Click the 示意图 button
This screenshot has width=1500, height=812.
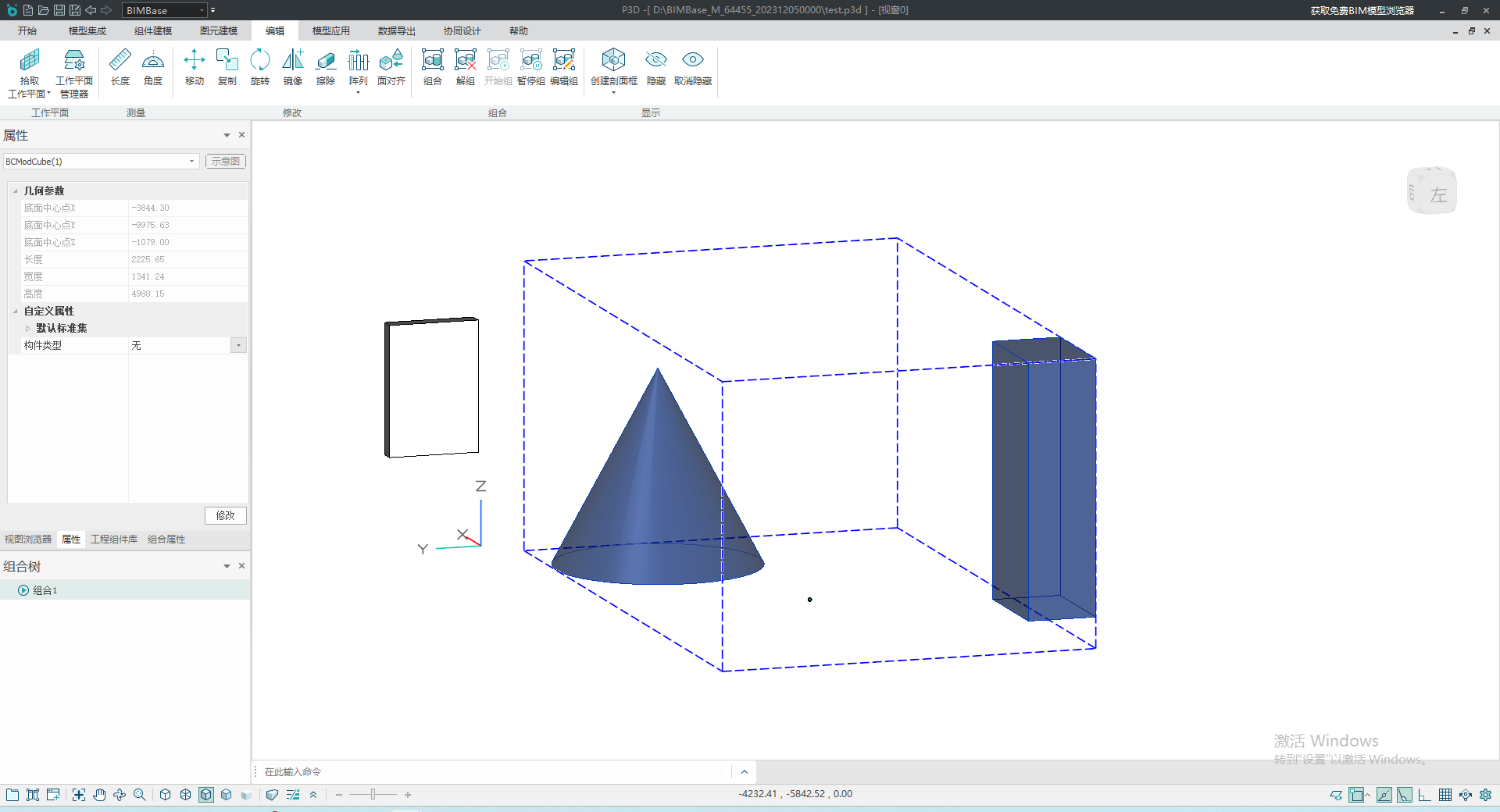[x=225, y=162]
